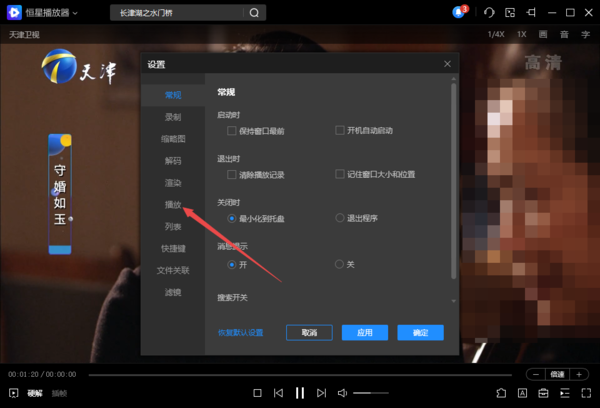Mute audio with the speaker icon
This screenshot has width=600, height=408.
click(342, 393)
